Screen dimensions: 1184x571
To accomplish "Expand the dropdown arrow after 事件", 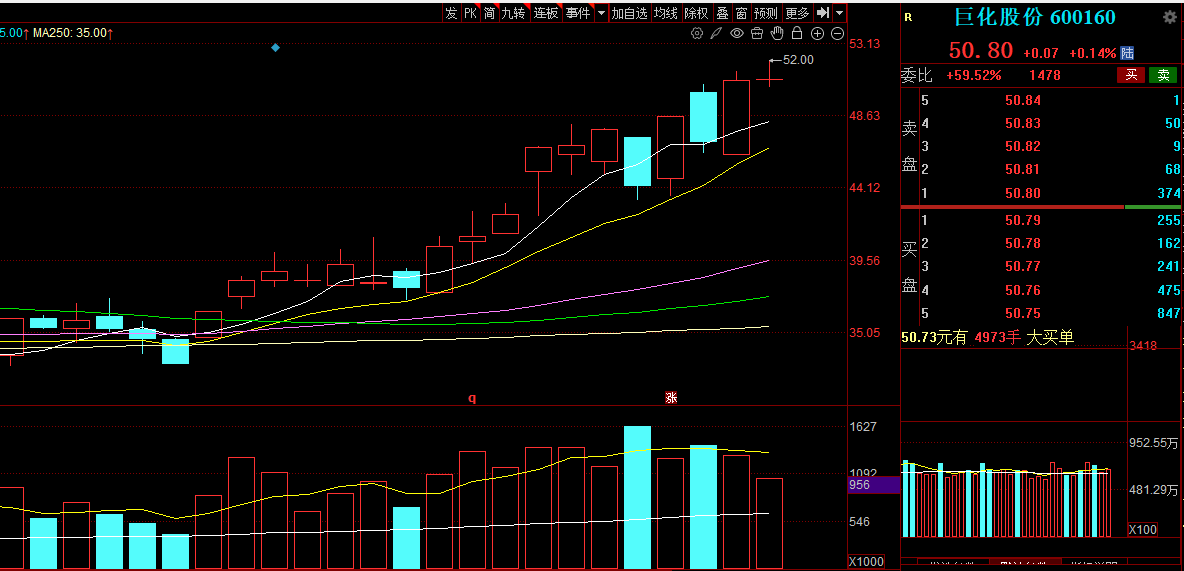I will [601, 13].
